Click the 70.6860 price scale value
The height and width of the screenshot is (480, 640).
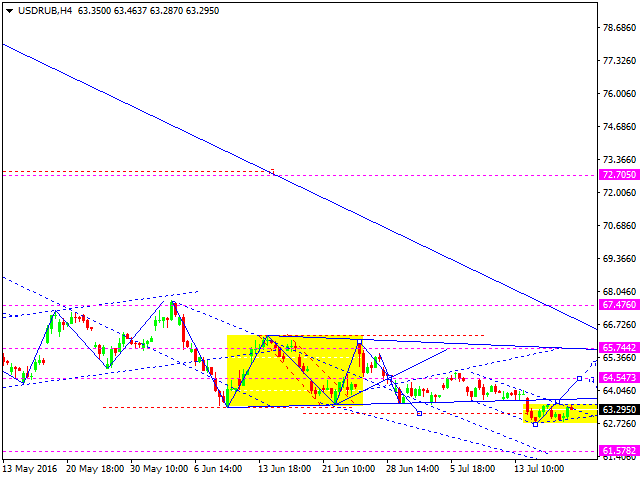coord(620,226)
